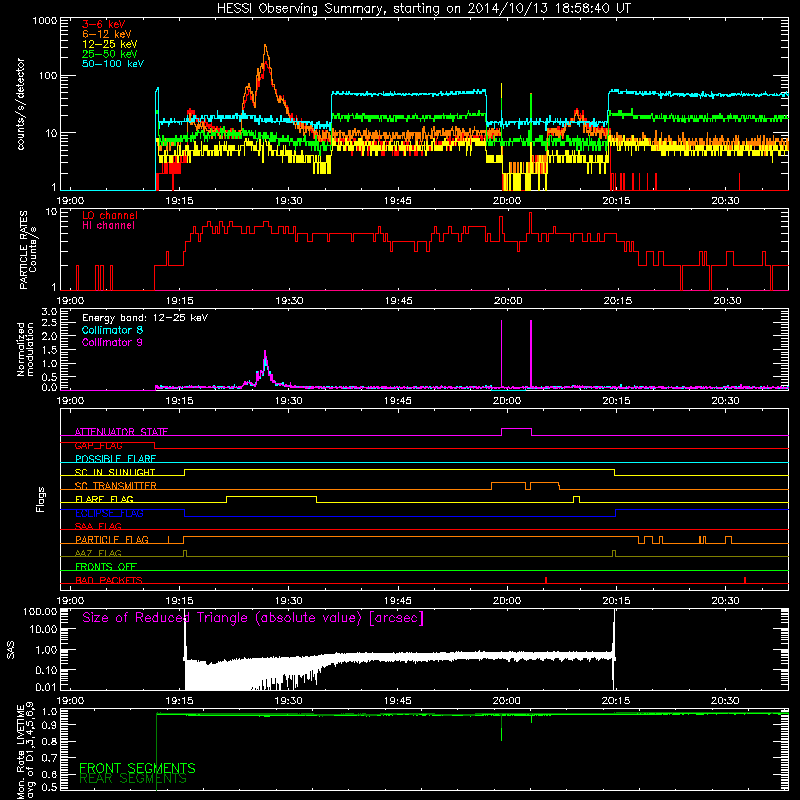Viewport: 800px width, 800px height.
Task: Click the 1000 tick label on counts plot
Action: [44, 21]
